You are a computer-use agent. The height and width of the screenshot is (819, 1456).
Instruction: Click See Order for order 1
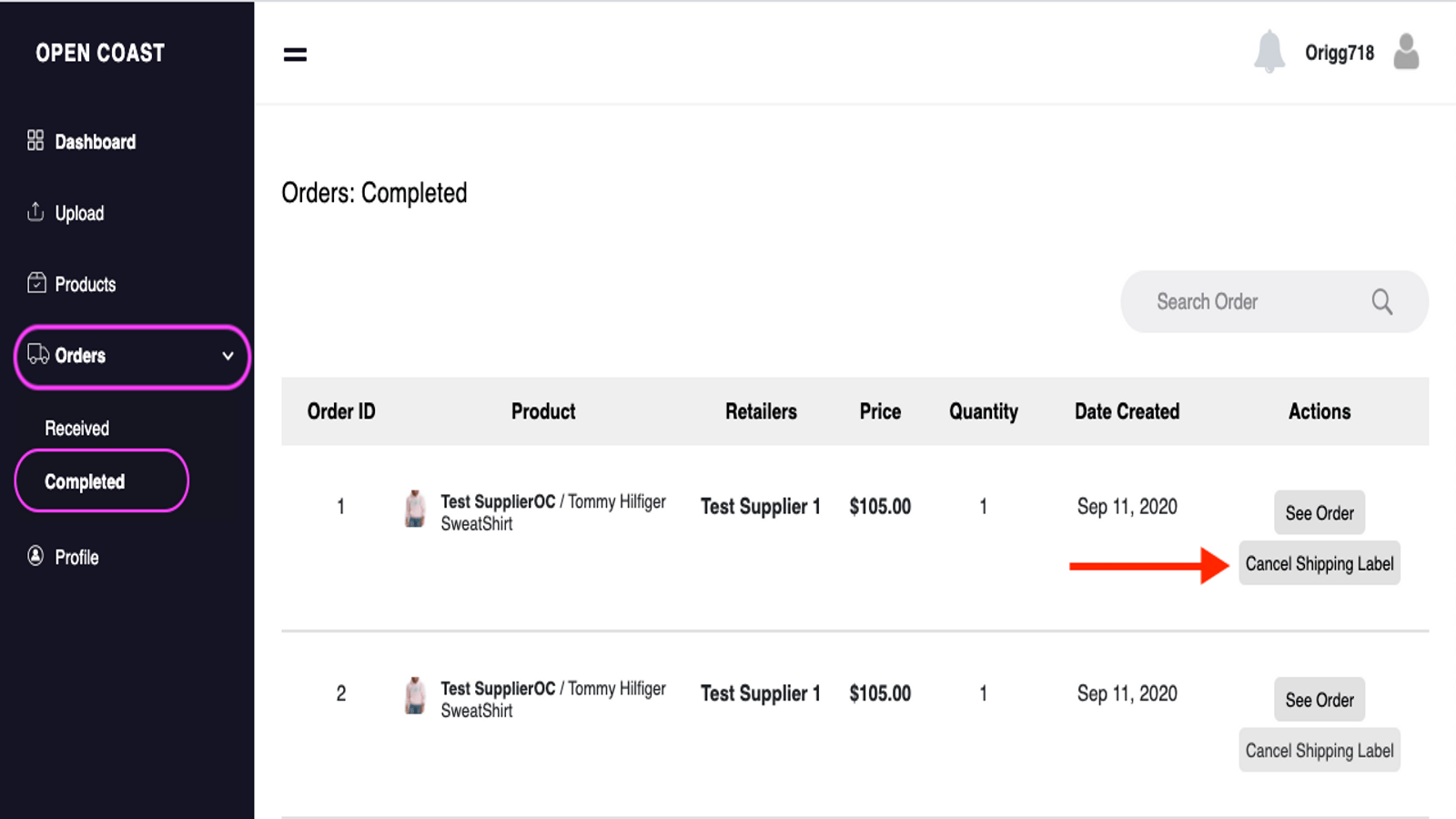coord(1319,512)
